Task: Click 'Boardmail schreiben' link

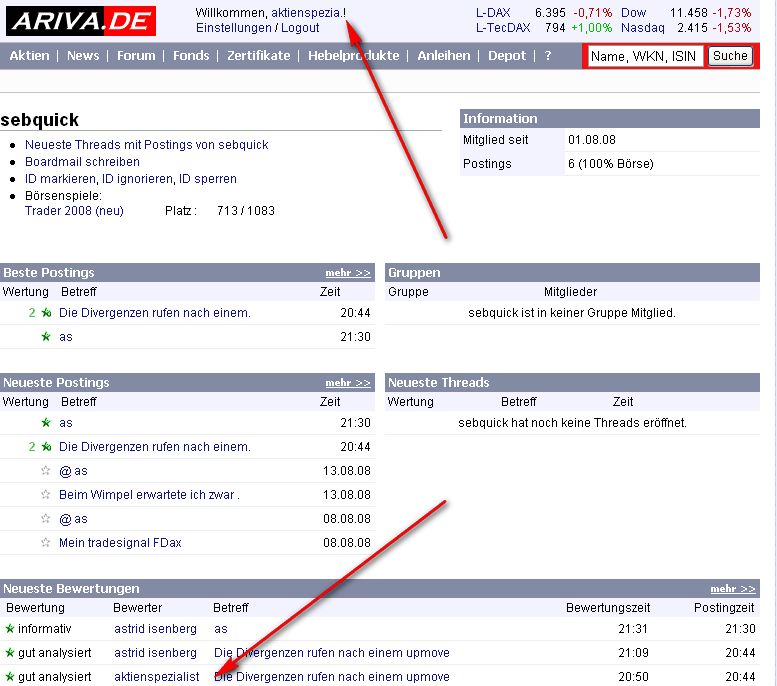Action: [82, 162]
